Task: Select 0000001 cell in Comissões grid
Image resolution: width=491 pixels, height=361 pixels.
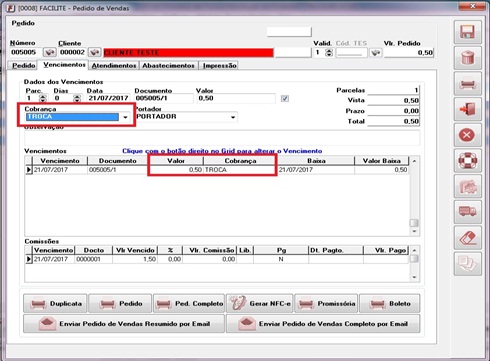Action: (93, 259)
